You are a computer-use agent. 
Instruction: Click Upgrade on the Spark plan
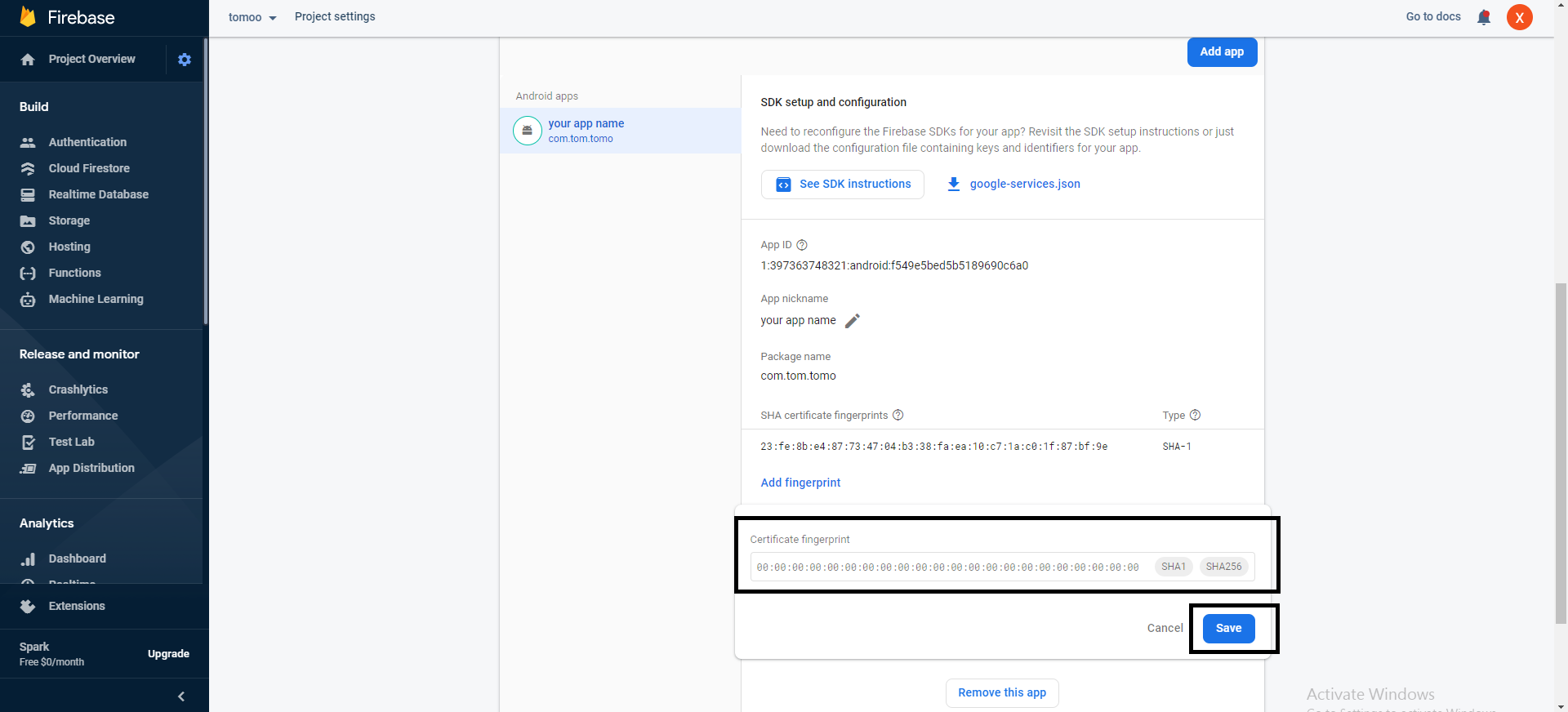click(x=168, y=654)
